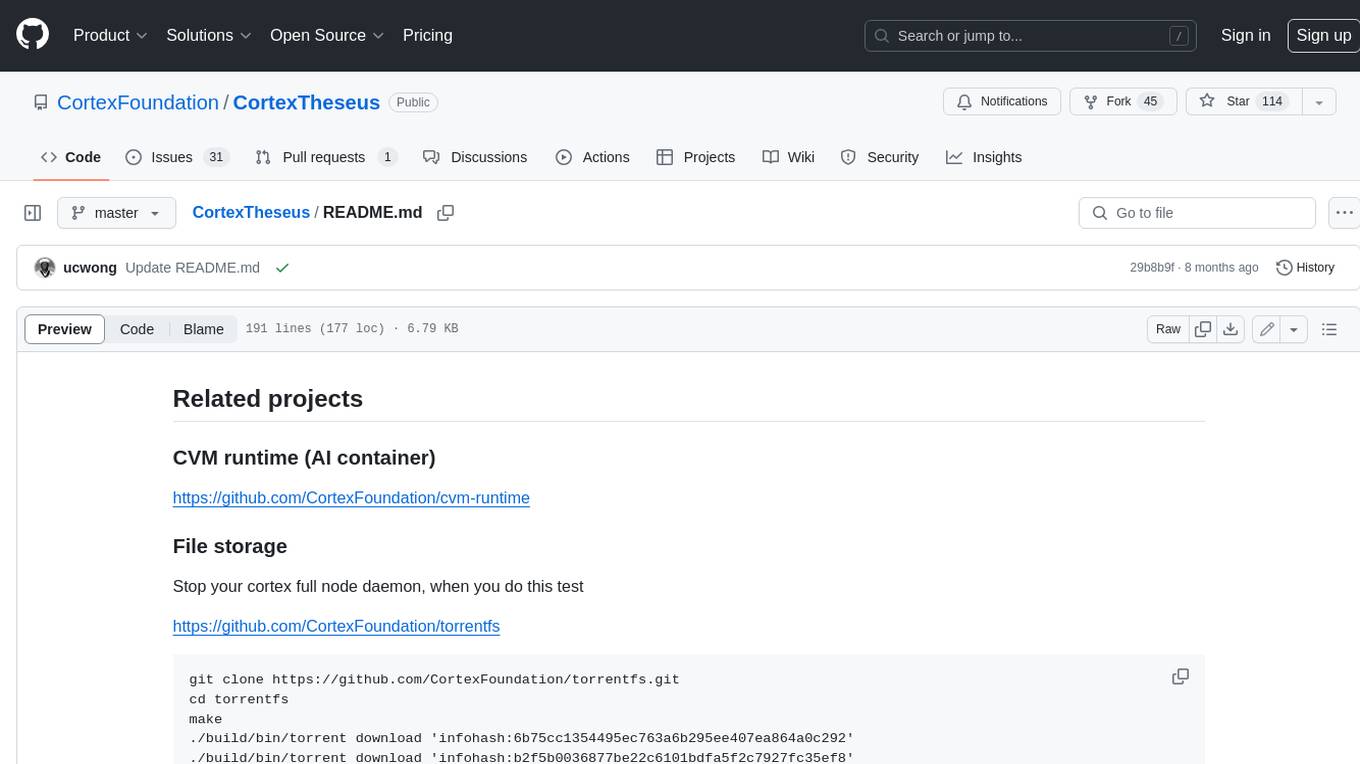The width and height of the screenshot is (1360, 764).
Task: Navigate to CortexTheseus breadcrumb root
Action: (251, 213)
